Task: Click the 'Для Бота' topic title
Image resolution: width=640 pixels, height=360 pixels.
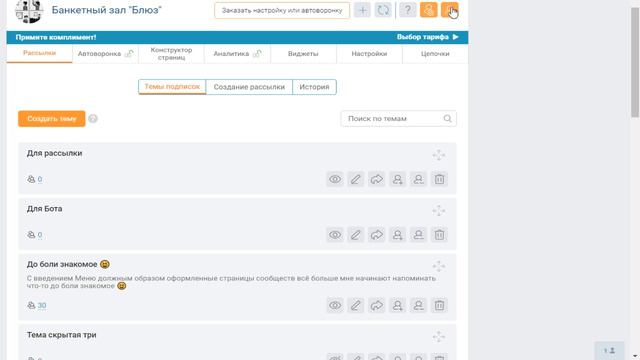Action: [44, 209]
